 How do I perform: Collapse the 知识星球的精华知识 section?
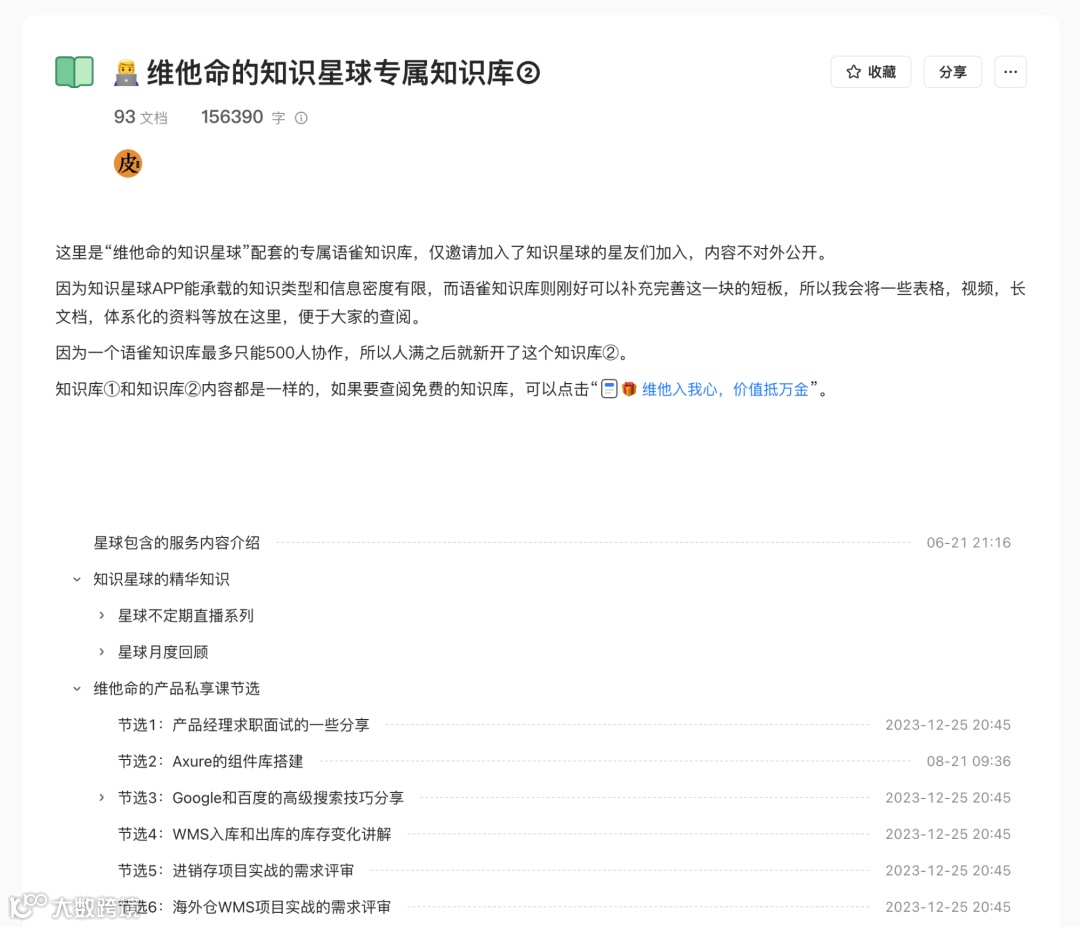pos(75,579)
